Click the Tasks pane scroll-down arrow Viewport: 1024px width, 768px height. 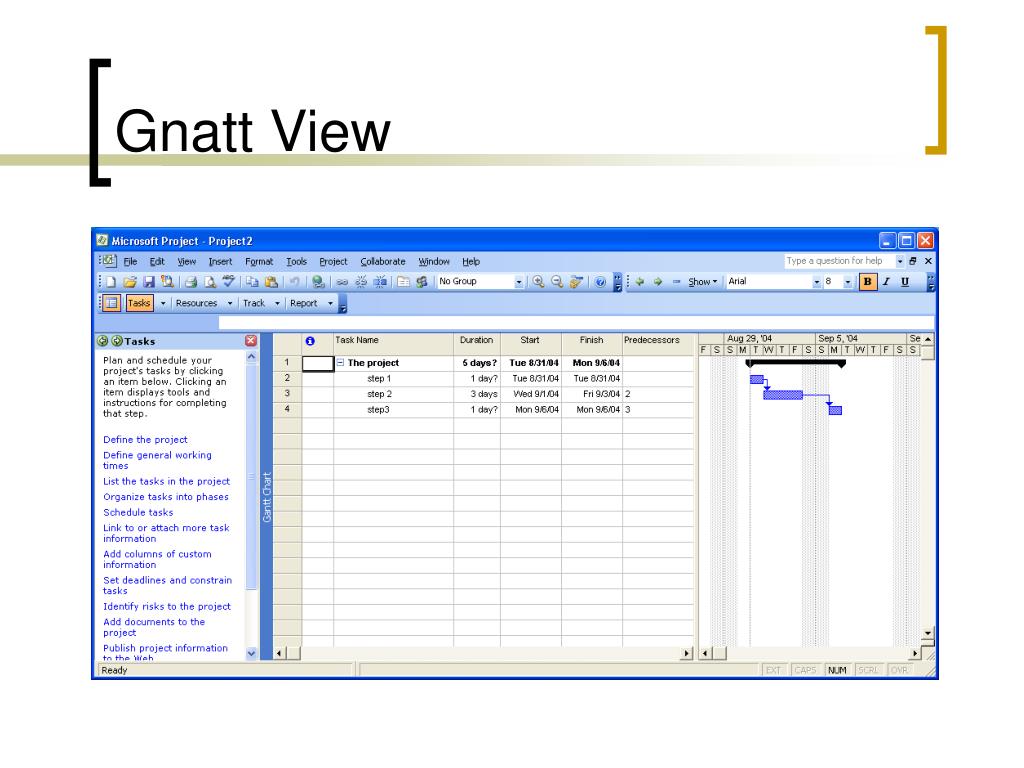click(251, 653)
